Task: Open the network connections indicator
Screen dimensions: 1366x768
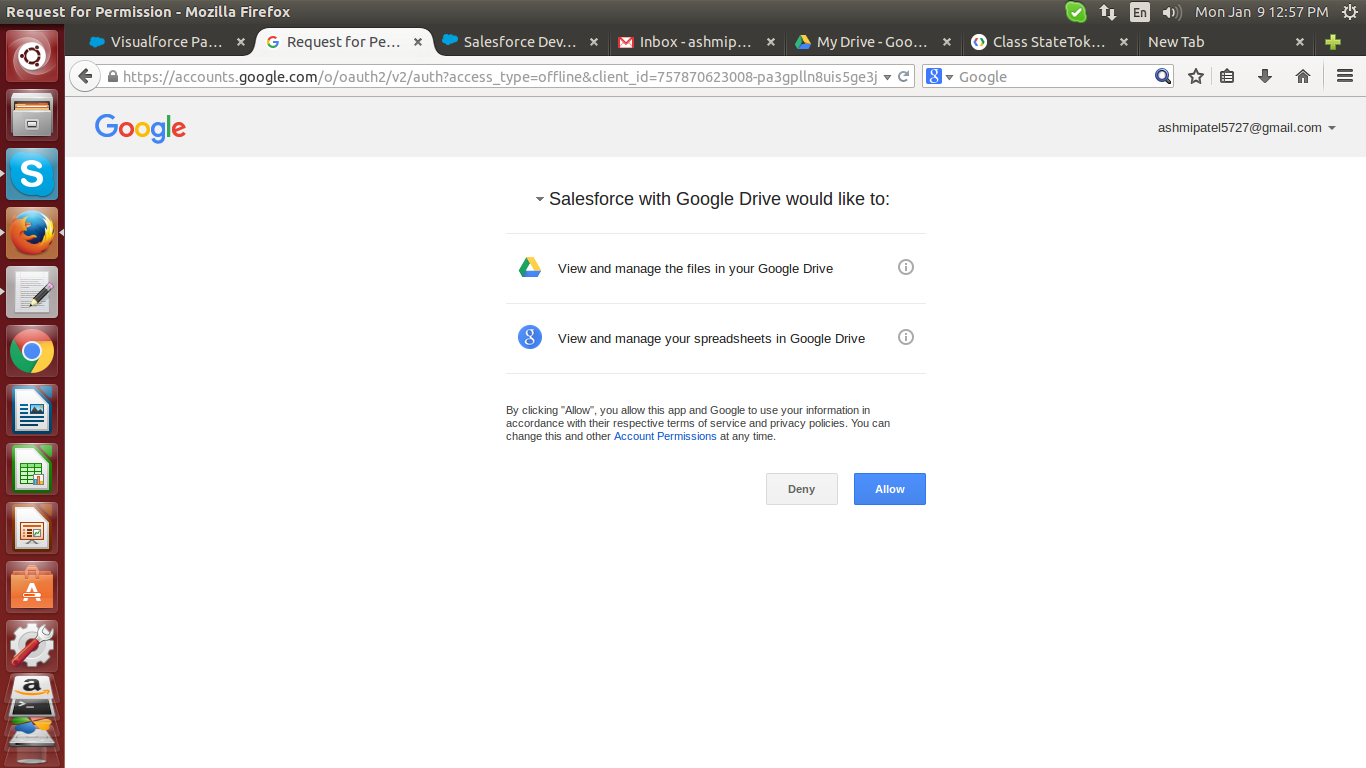Action: (1108, 12)
